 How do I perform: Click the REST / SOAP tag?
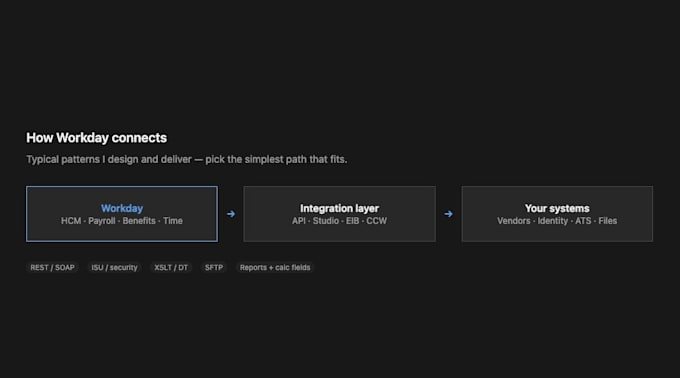pos(52,267)
